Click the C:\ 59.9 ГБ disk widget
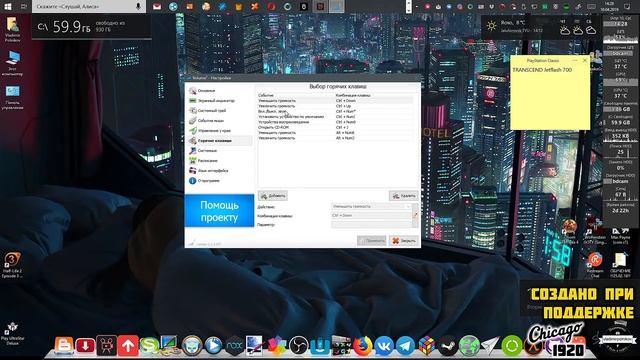640x360 pixels. point(91,27)
